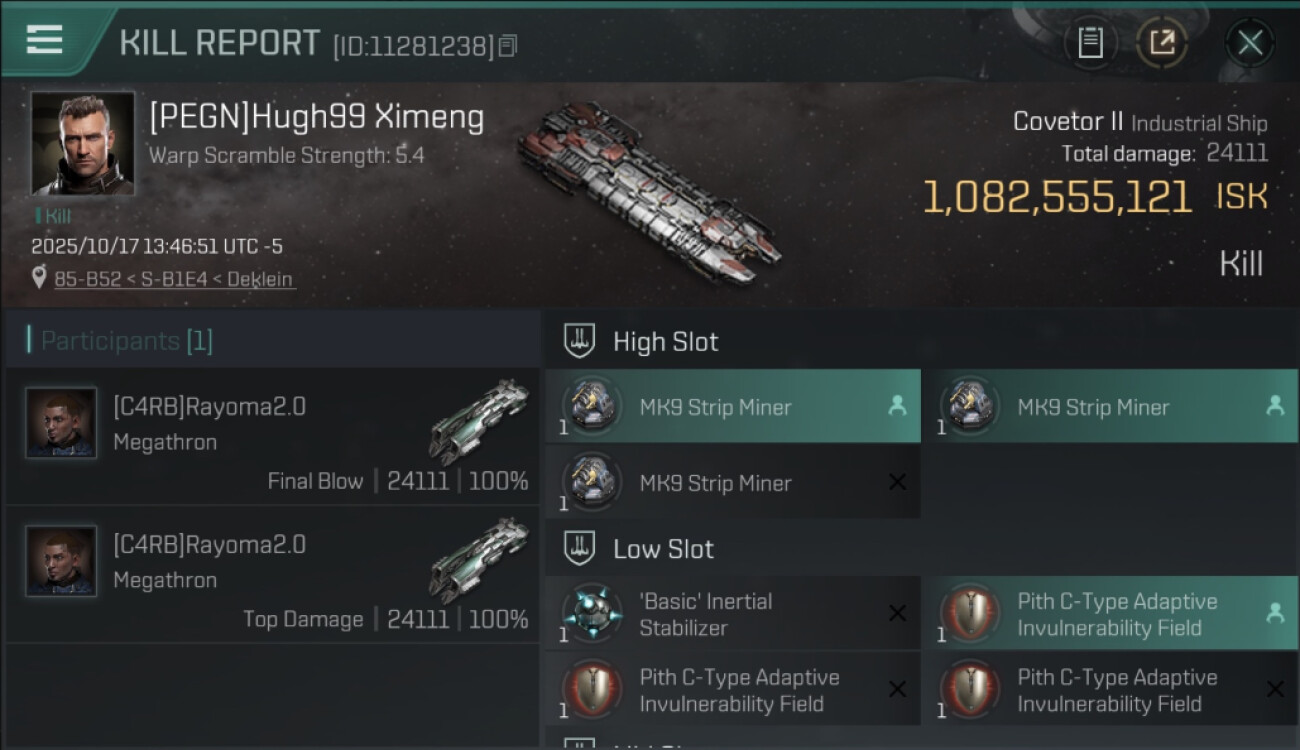The image size is (1300, 750).
Task: Open the clipboard report icon
Action: (1090, 42)
